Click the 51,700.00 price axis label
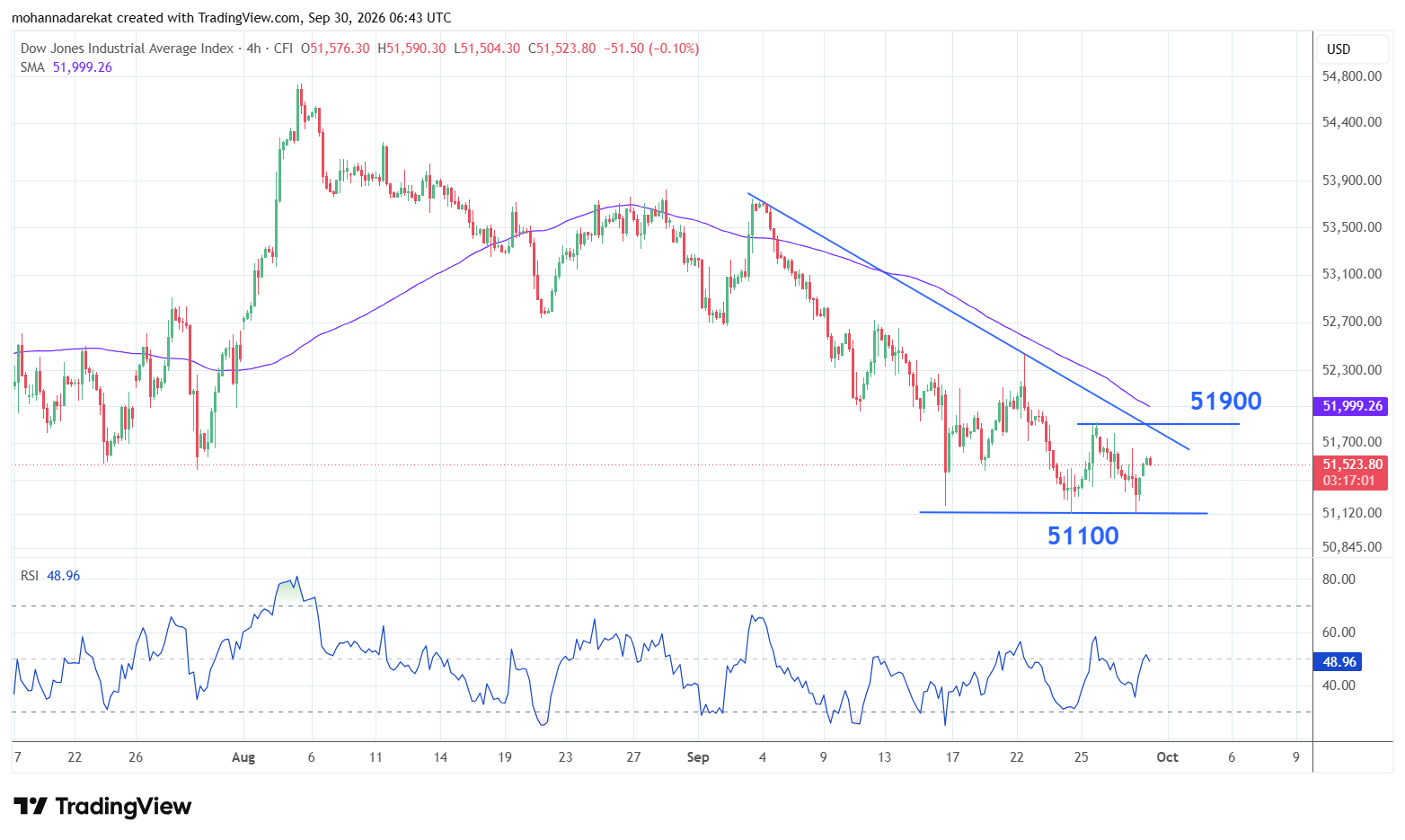 pyautogui.click(x=1352, y=442)
